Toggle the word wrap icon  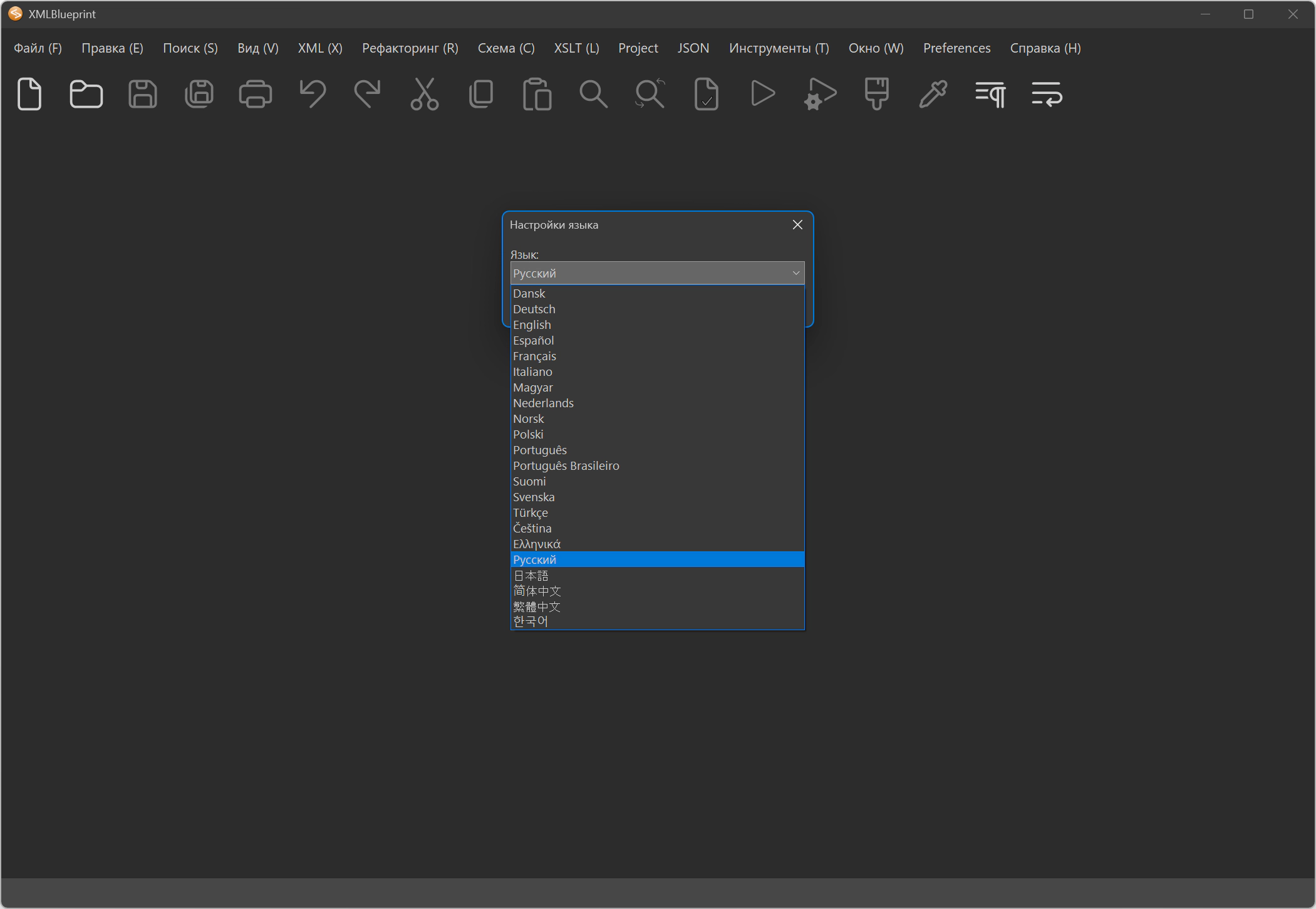(x=1047, y=94)
